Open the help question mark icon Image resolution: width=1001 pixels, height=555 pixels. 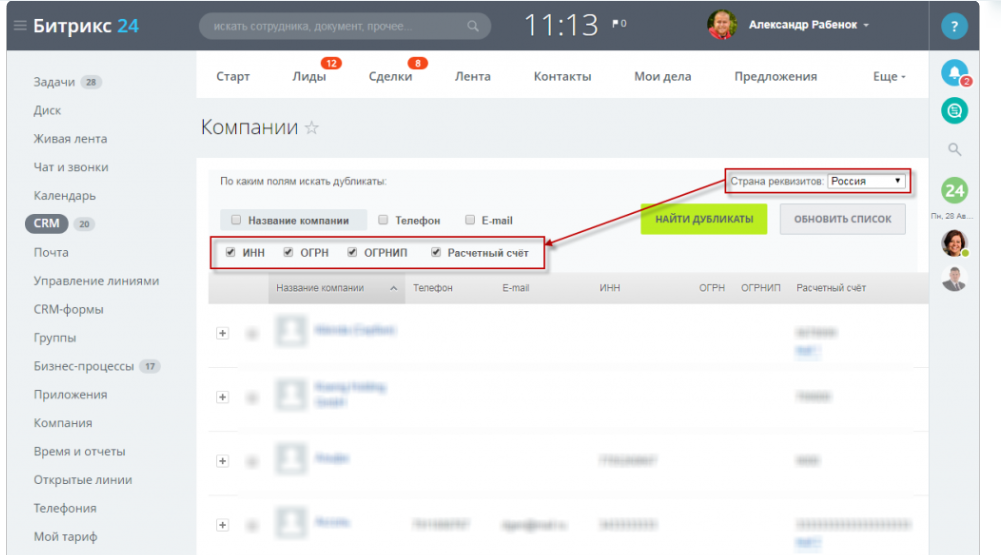[954, 26]
